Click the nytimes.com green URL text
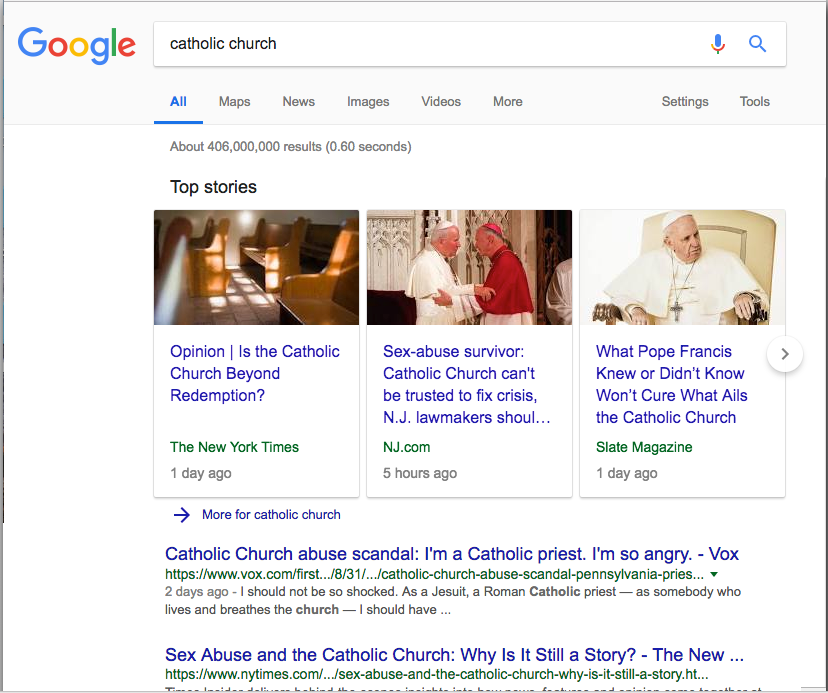This screenshot has width=828, height=693. (436, 675)
